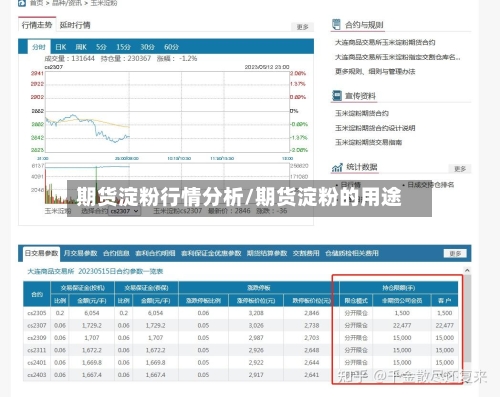Click the 最新价：2846 text

coord(229,211)
